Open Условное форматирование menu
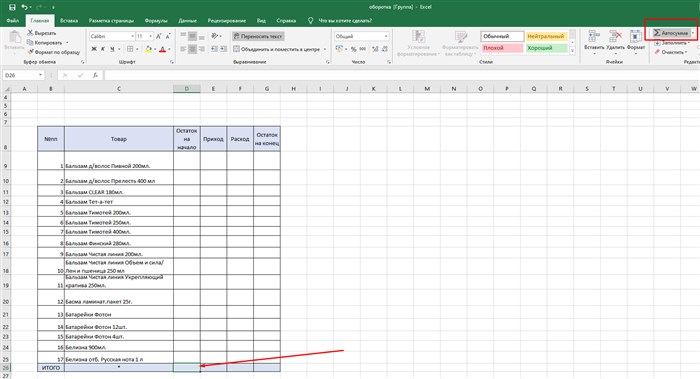700x379 pixels. pos(418,43)
